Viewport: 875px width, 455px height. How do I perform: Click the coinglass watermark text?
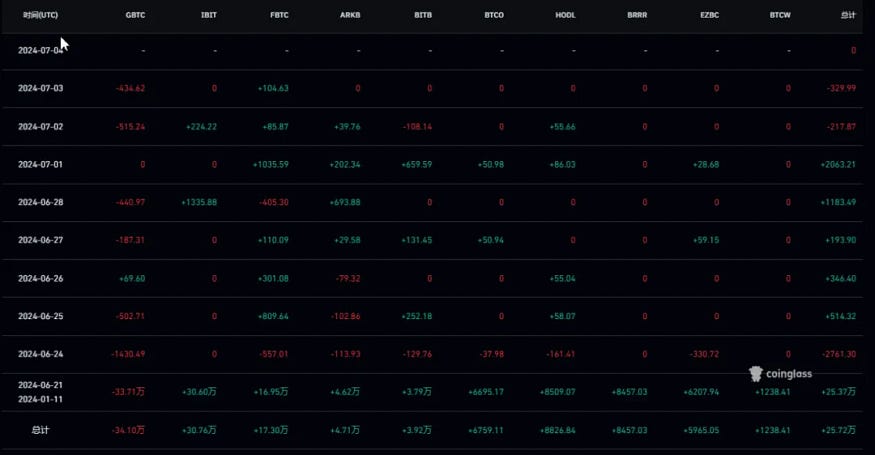(x=789, y=374)
